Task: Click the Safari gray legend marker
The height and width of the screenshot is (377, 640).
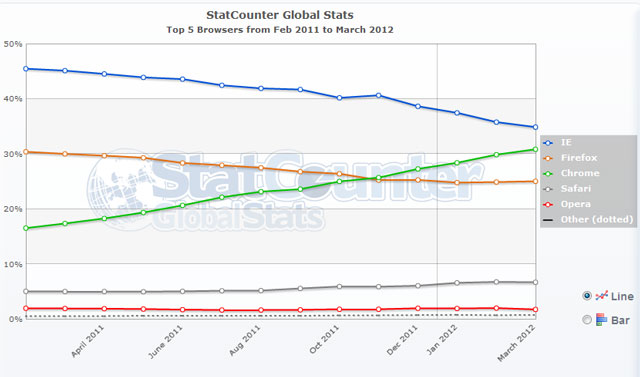Action: pos(548,189)
